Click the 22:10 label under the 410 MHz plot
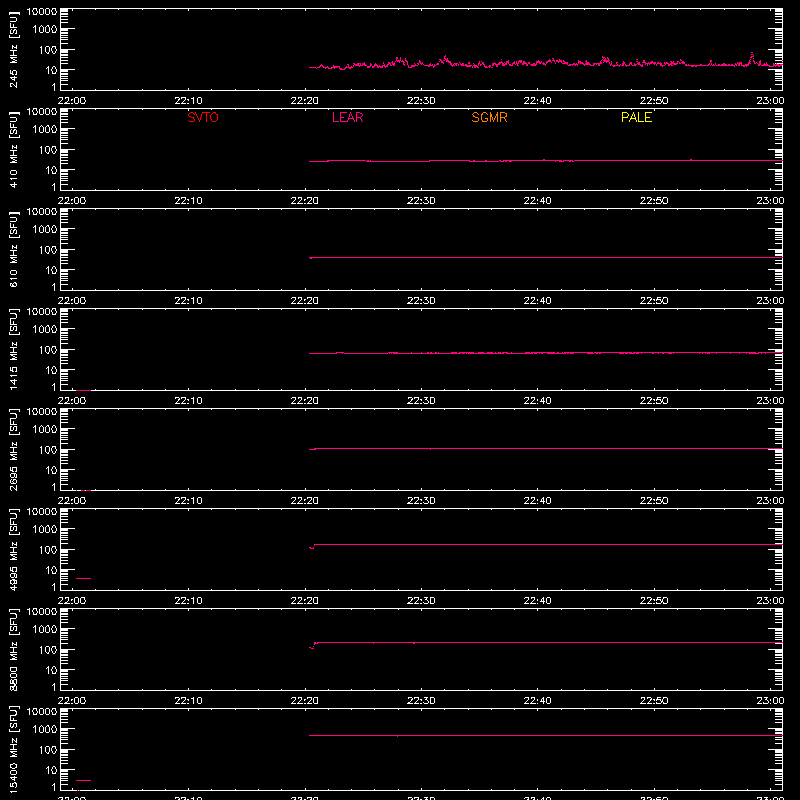The image size is (800, 800). (x=188, y=201)
